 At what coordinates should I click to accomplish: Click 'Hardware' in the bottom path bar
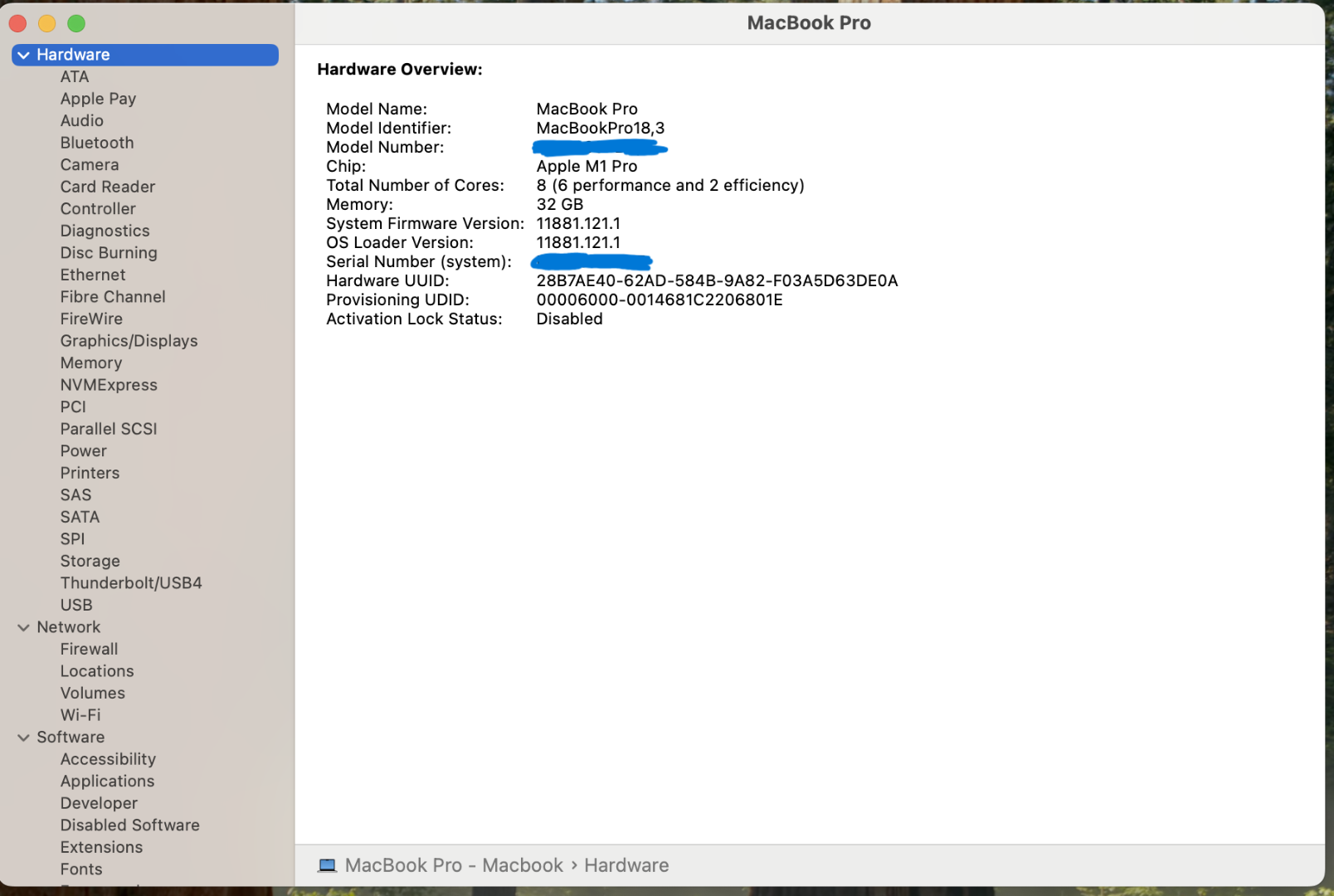(x=626, y=865)
